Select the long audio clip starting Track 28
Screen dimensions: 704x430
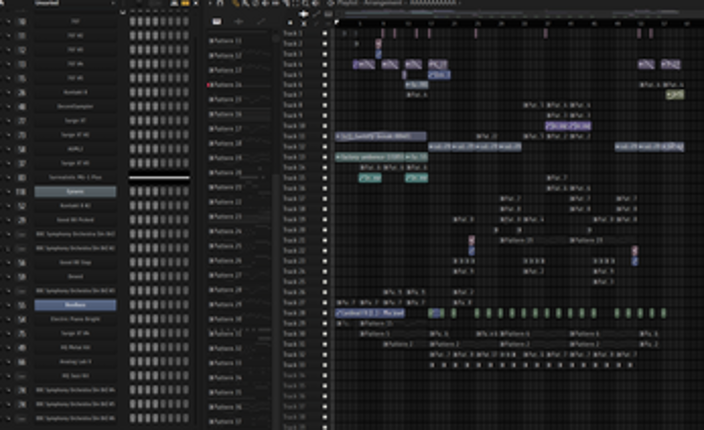point(370,313)
